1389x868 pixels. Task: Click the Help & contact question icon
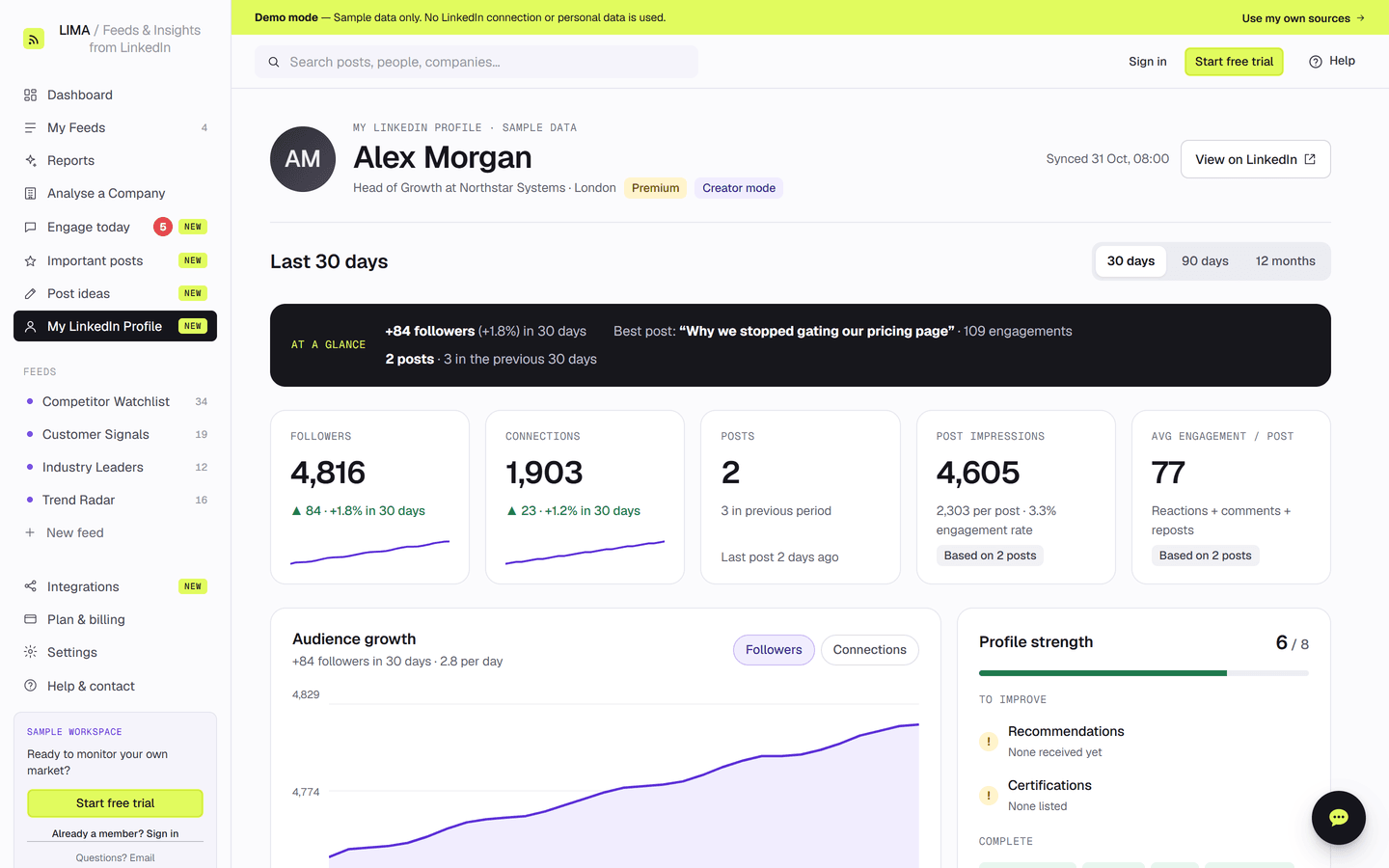tap(30, 686)
